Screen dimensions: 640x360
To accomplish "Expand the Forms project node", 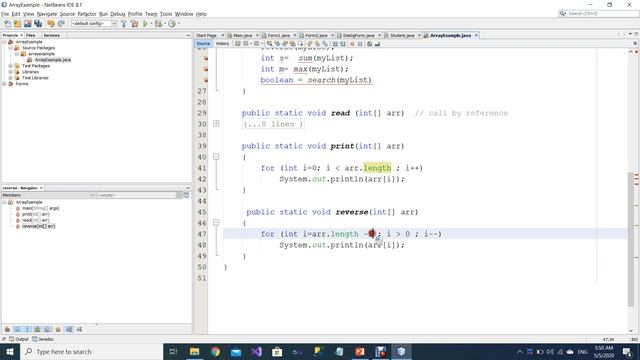I will click(4, 84).
